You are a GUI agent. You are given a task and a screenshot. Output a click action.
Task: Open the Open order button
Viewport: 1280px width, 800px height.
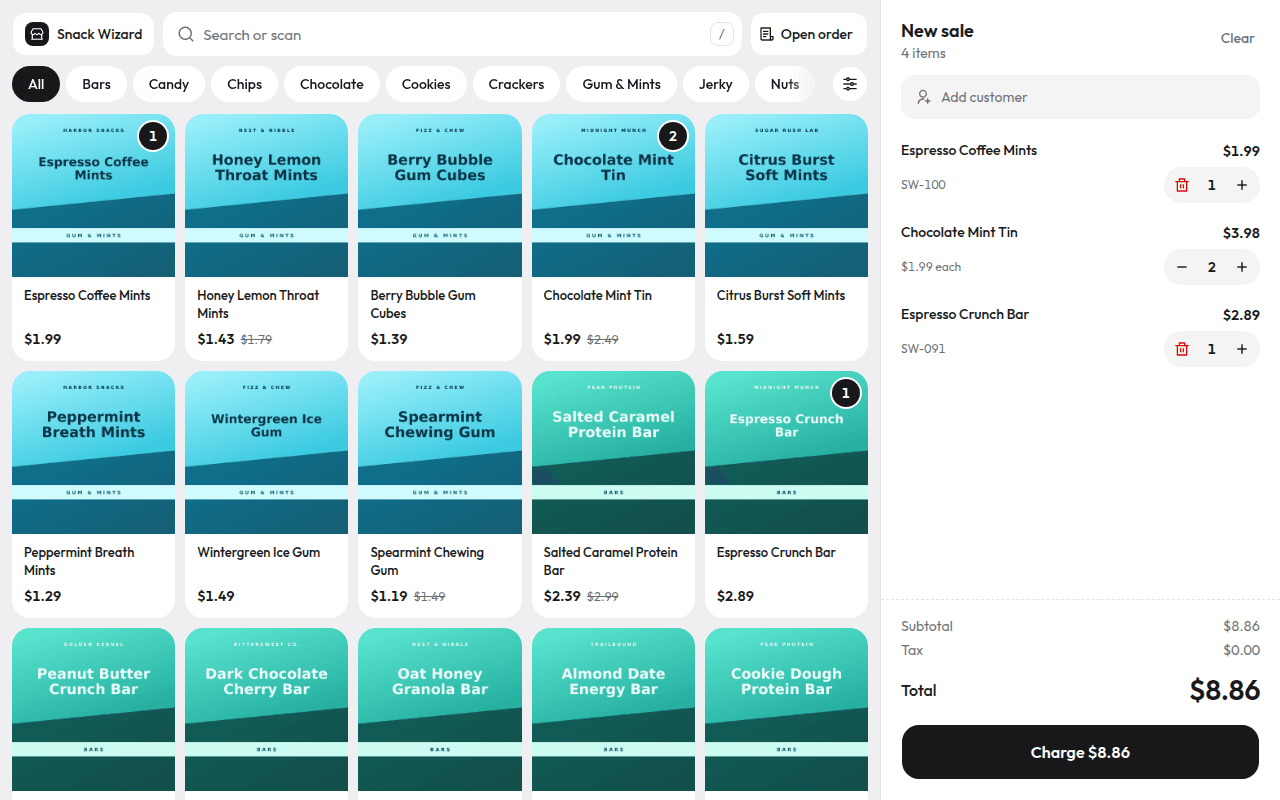pos(809,34)
